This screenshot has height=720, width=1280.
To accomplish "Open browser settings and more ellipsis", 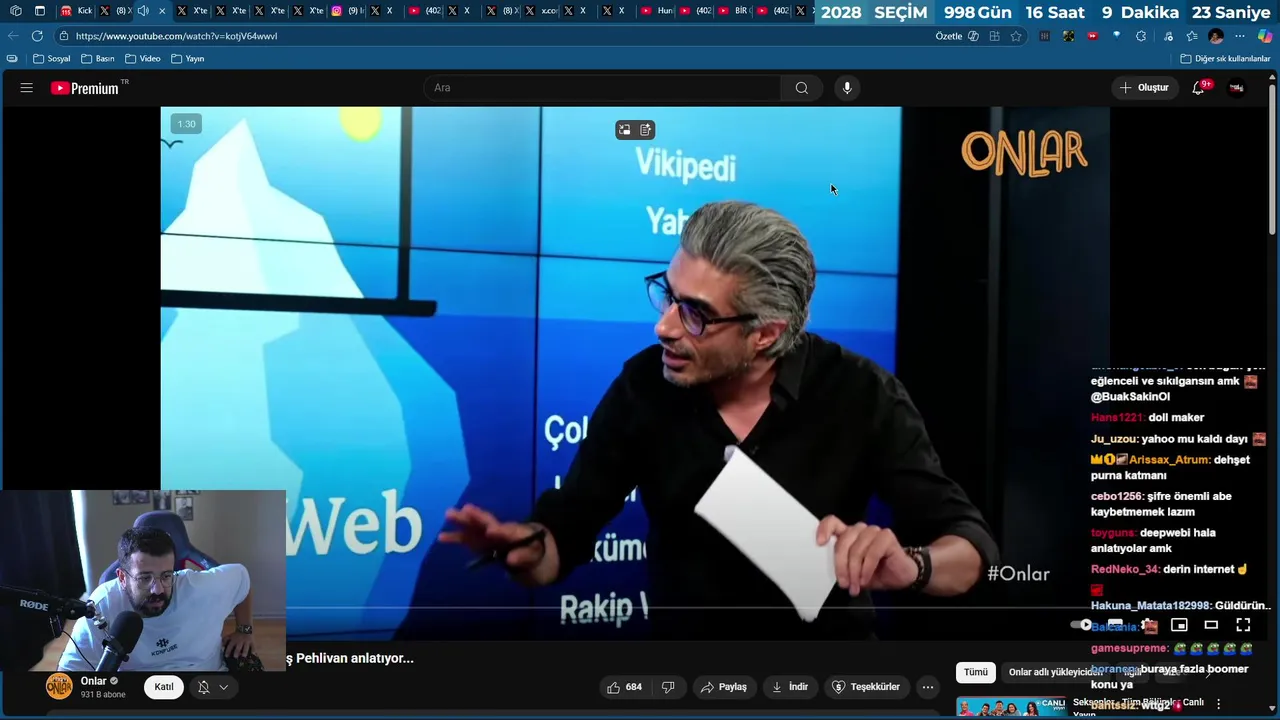I will (x=1240, y=36).
